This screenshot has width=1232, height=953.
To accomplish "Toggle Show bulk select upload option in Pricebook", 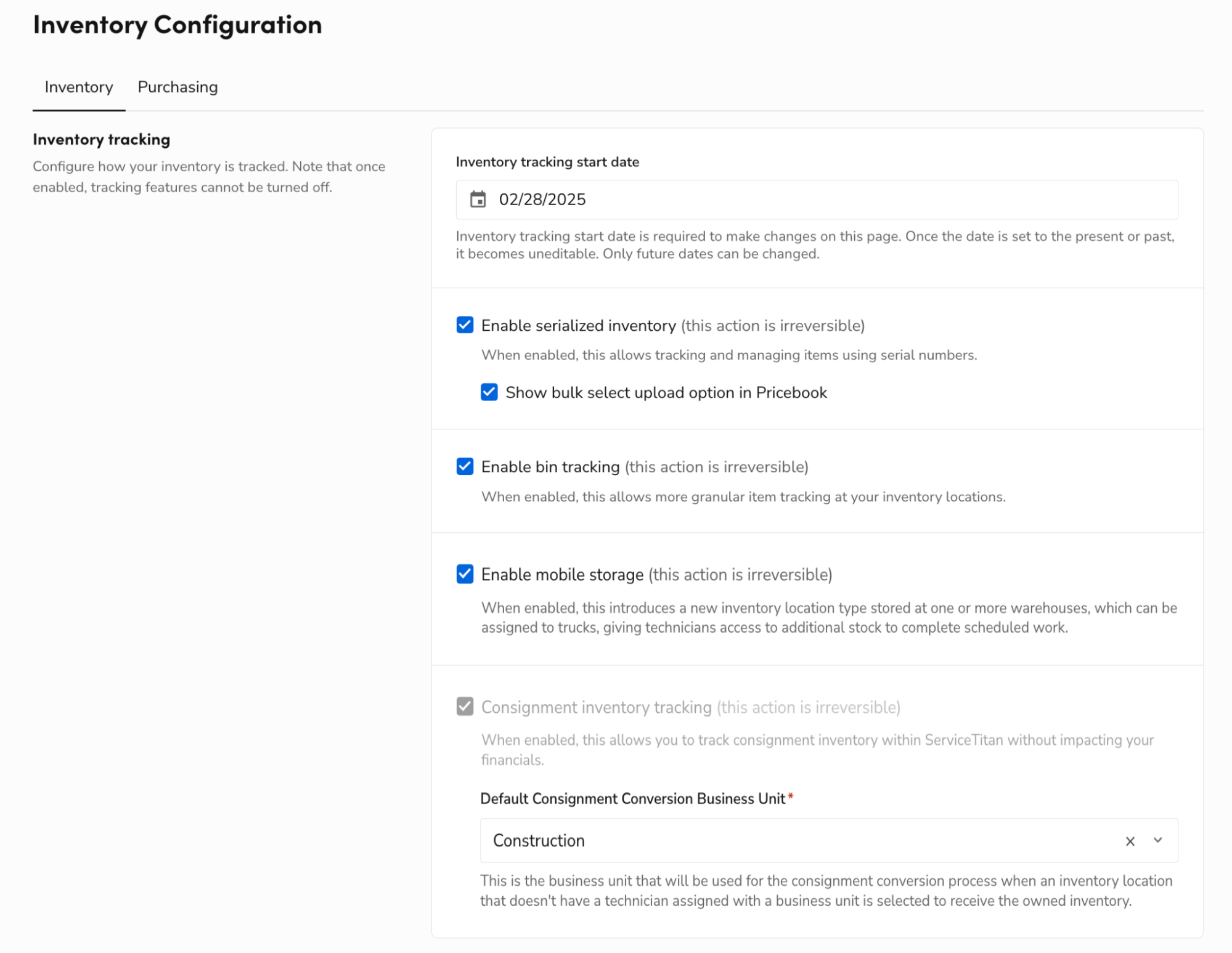I will point(489,392).
